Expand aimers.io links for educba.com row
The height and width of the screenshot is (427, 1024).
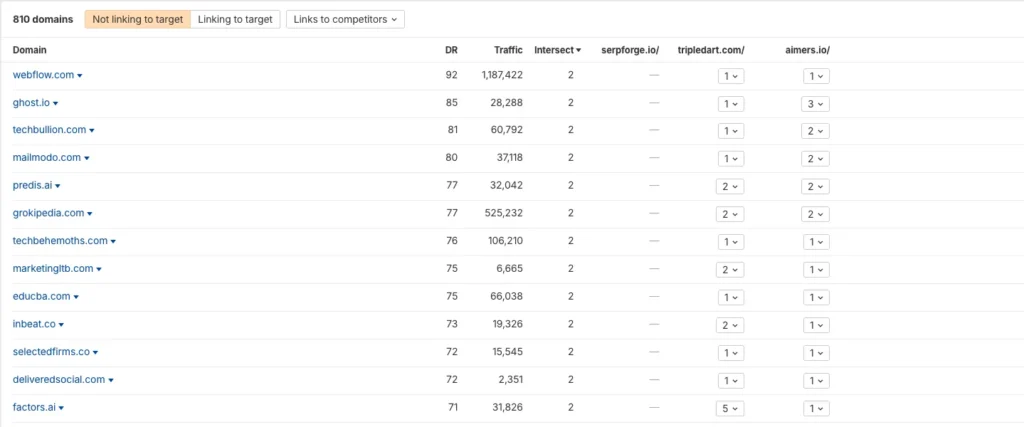pyautogui.click(x=816, y=297)
